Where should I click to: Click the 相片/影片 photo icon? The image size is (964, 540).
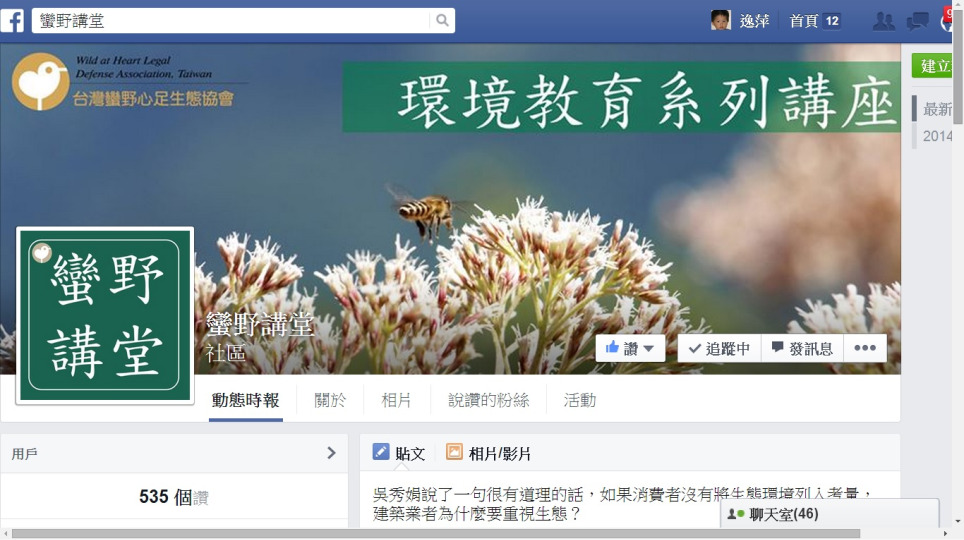point(454,452)
